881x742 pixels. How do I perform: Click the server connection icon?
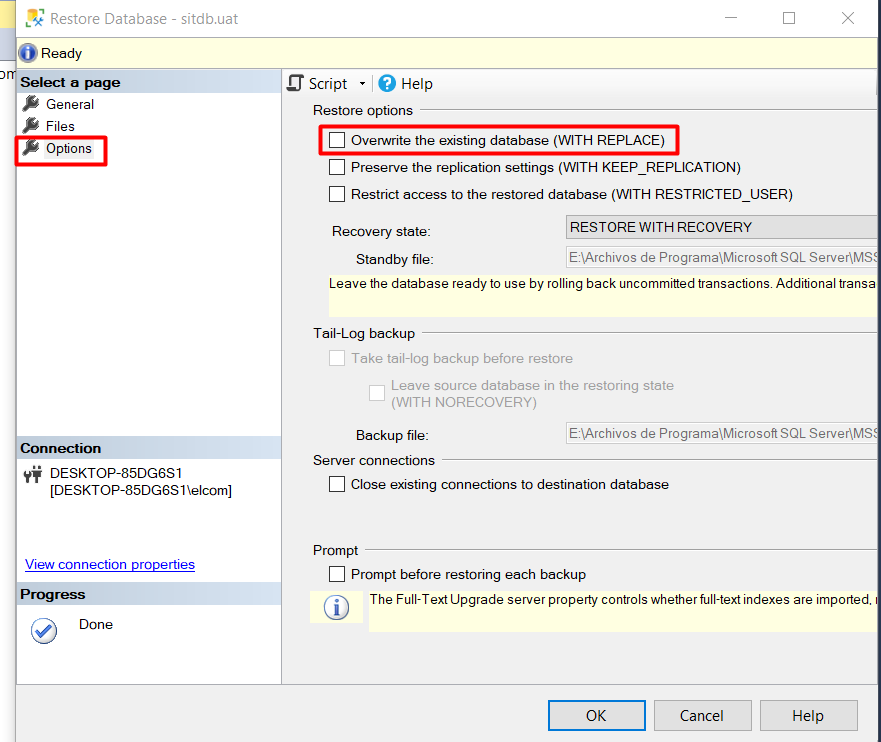click(x=33, y=474)
